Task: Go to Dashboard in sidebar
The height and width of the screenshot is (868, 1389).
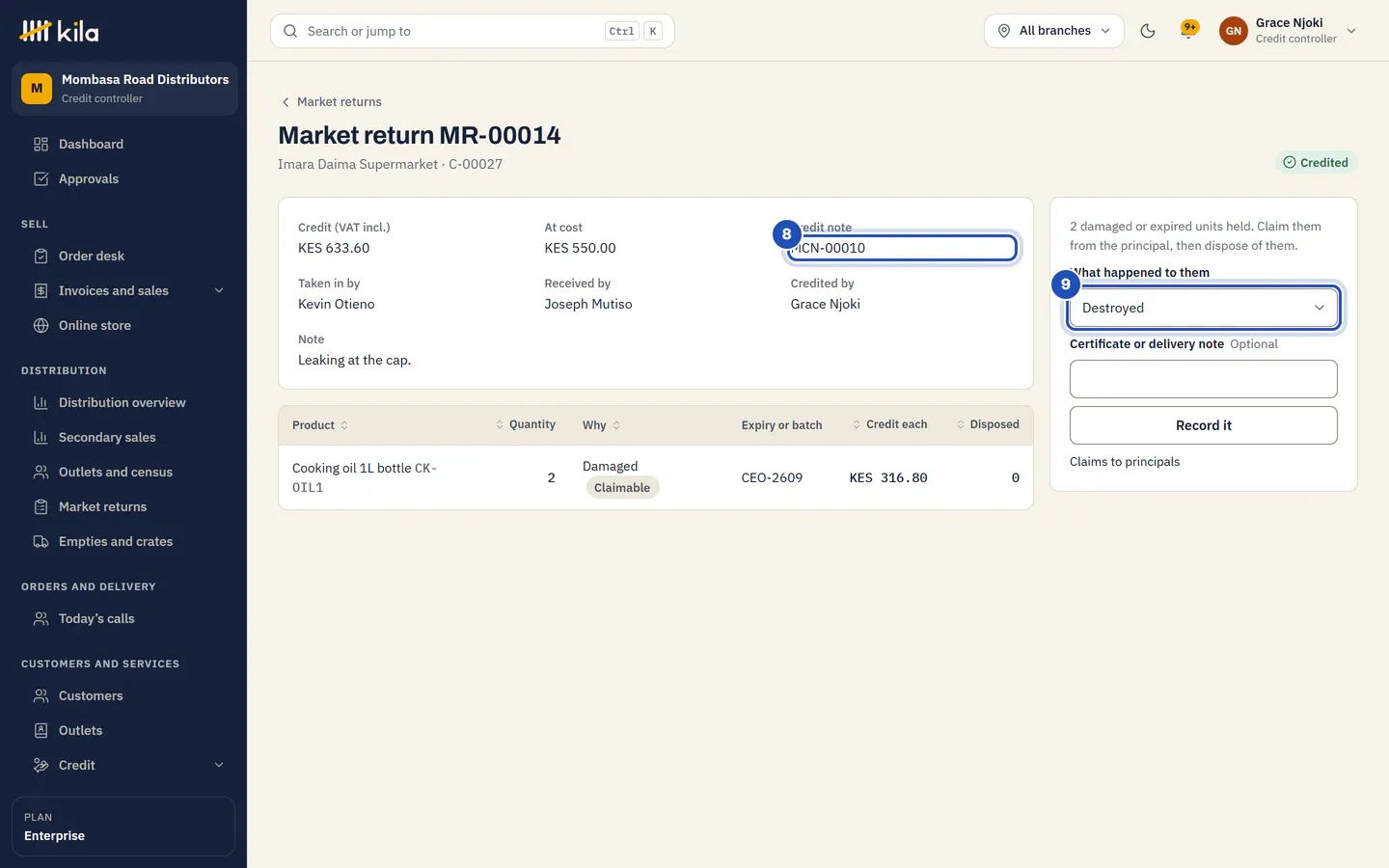Action: tap(124, 145)
